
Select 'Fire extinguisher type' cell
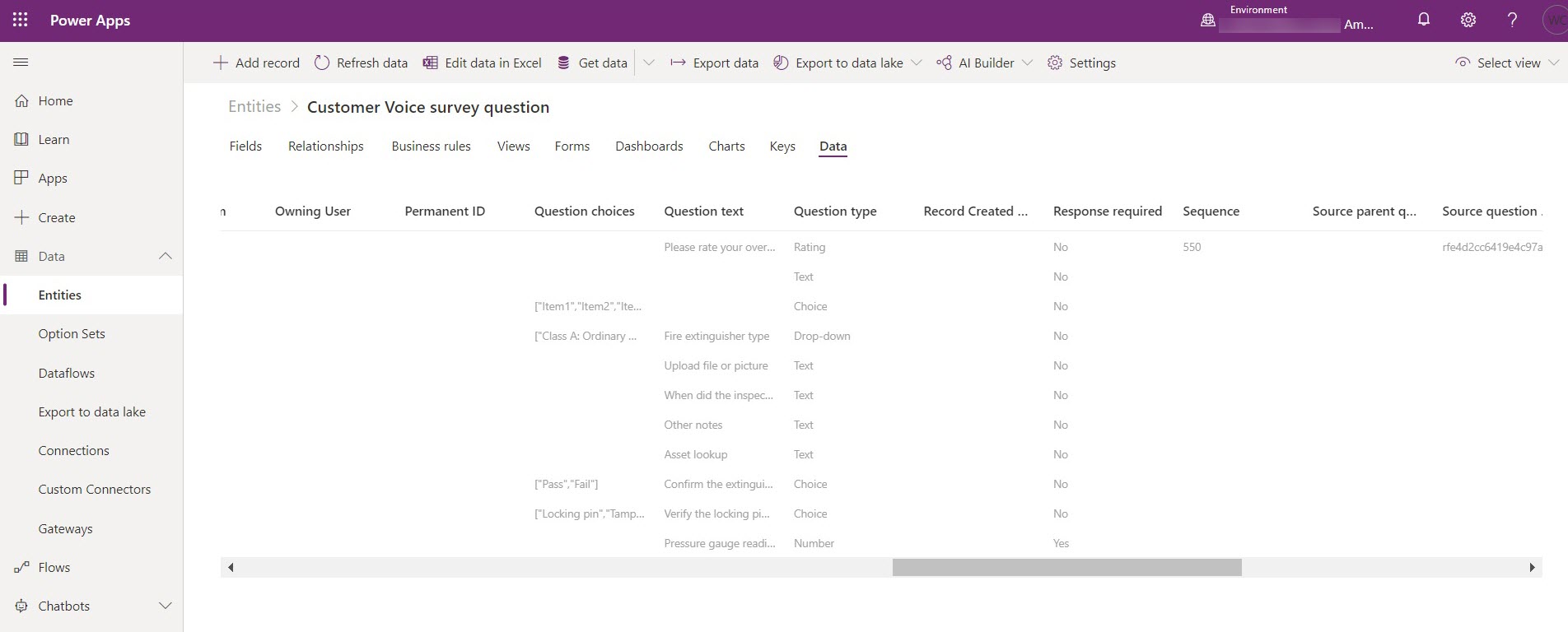point(716,336)
